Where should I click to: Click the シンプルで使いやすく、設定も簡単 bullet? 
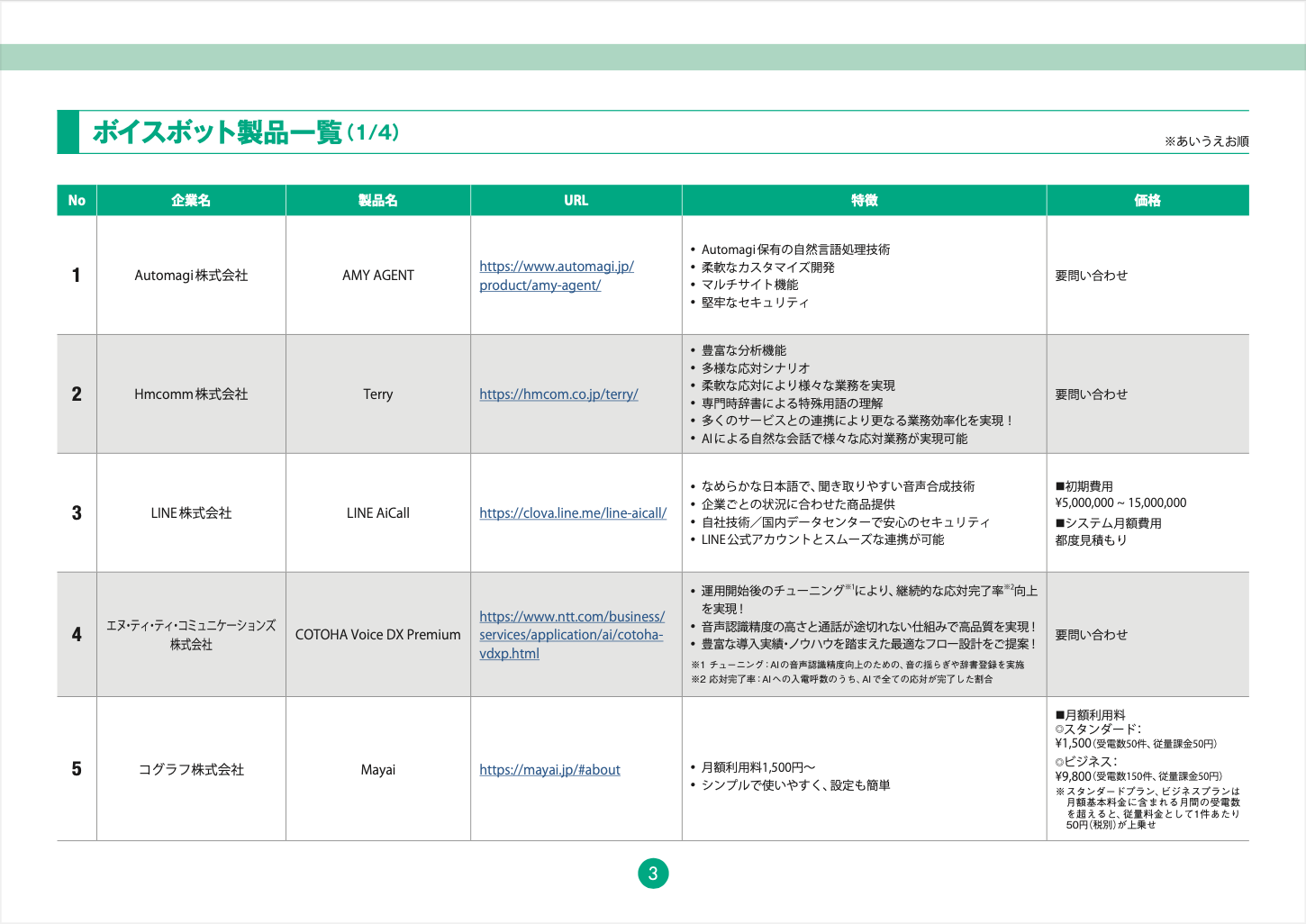pyautogui.click(x=790, y=785)
